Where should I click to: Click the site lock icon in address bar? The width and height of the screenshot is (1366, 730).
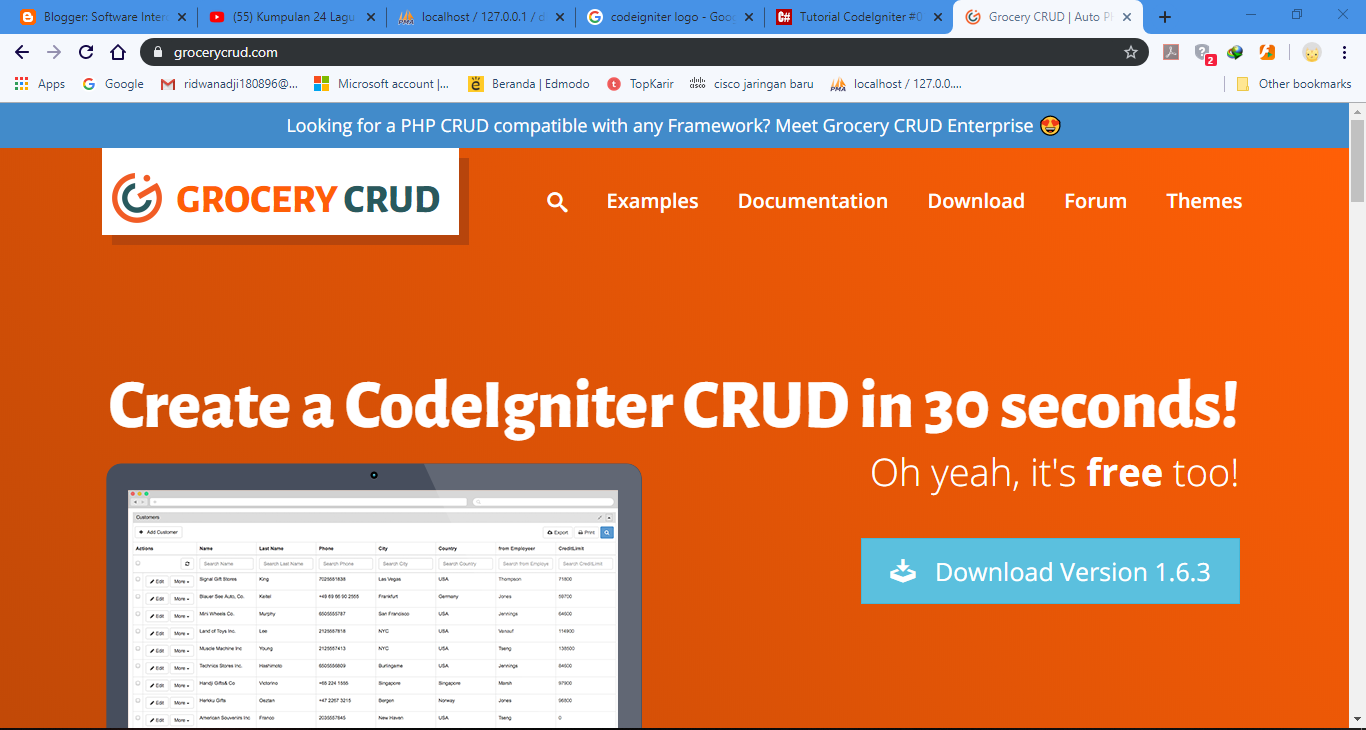157,52
